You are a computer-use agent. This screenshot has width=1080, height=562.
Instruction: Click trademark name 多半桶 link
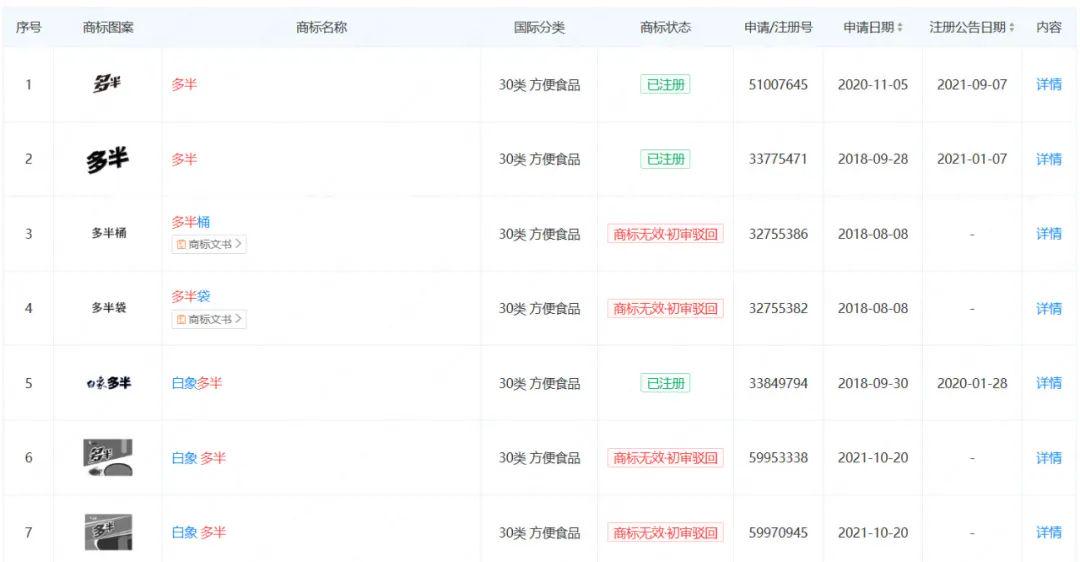(x=191, y=222)
